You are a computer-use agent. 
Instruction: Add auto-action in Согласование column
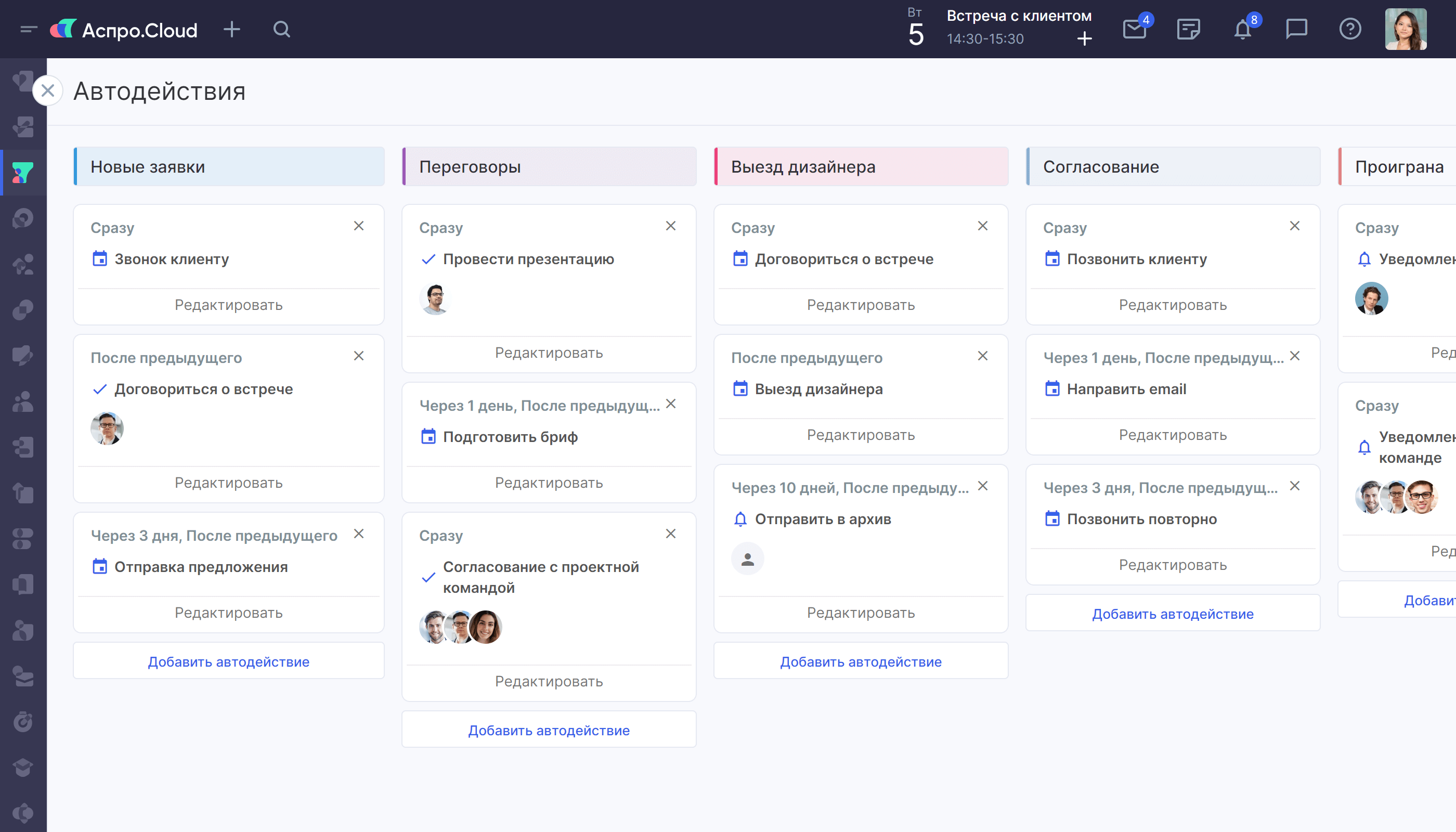point(1173,614)
